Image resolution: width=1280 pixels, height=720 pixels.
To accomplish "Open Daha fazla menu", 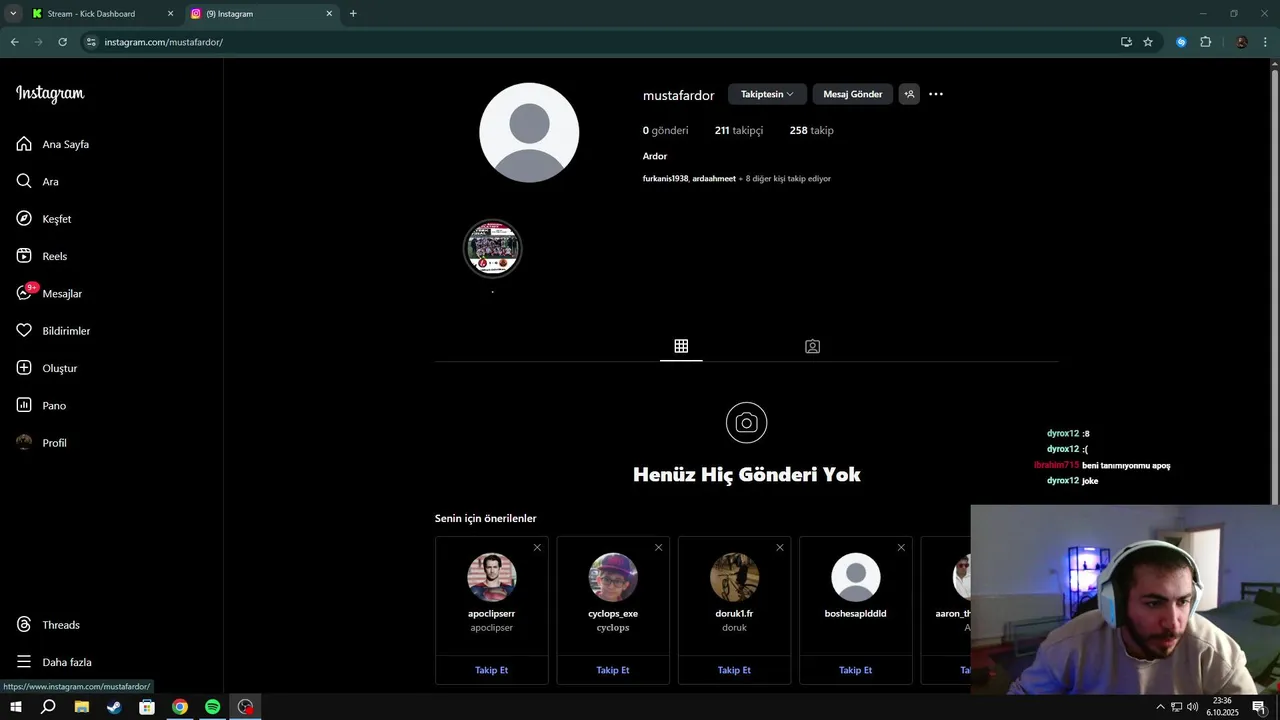I will 54,662.
